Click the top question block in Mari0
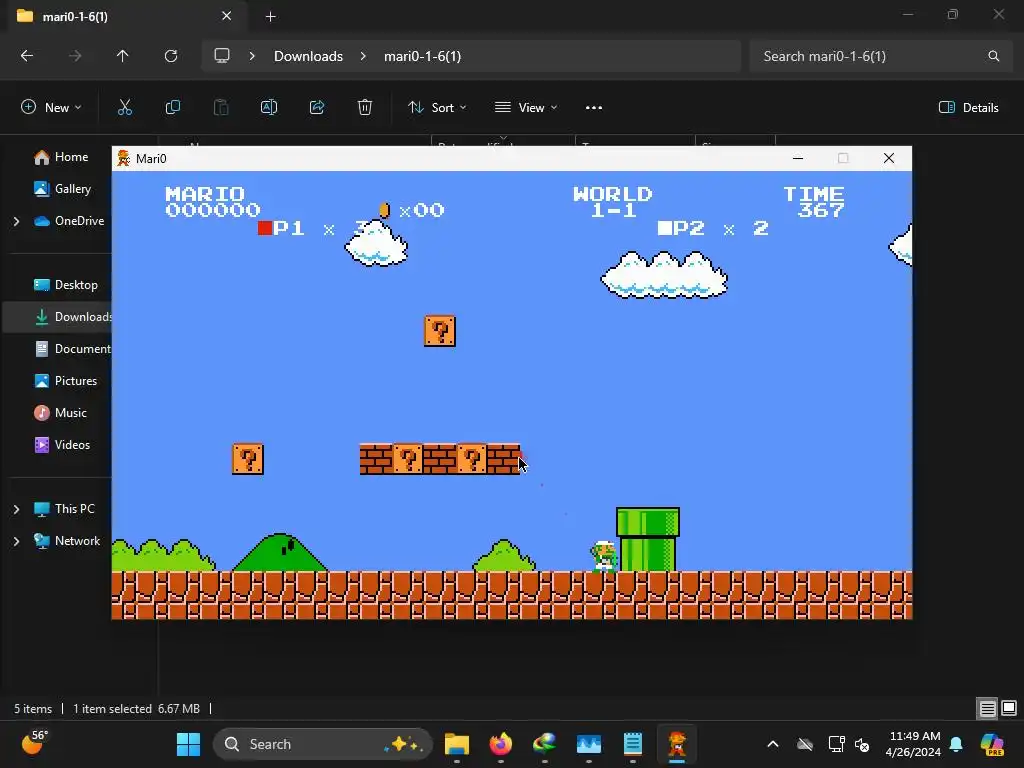This screenshot has height=768, width=1024. click(x=440, y=331)
